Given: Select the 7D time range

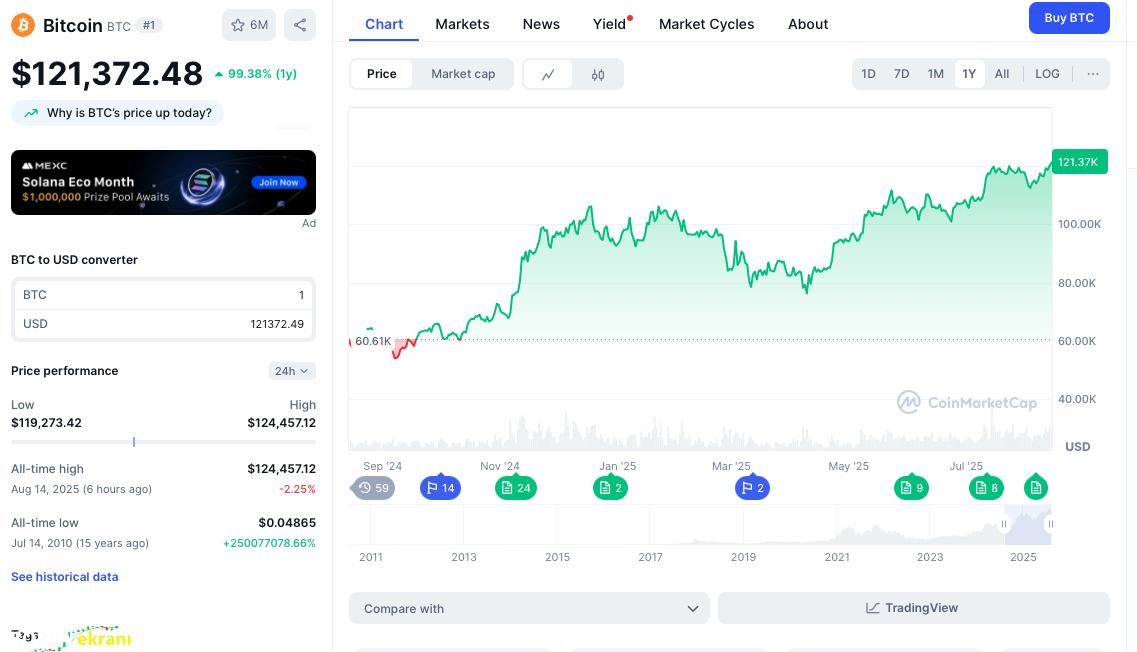Looking at the screenshot, I should coord(901,74).
